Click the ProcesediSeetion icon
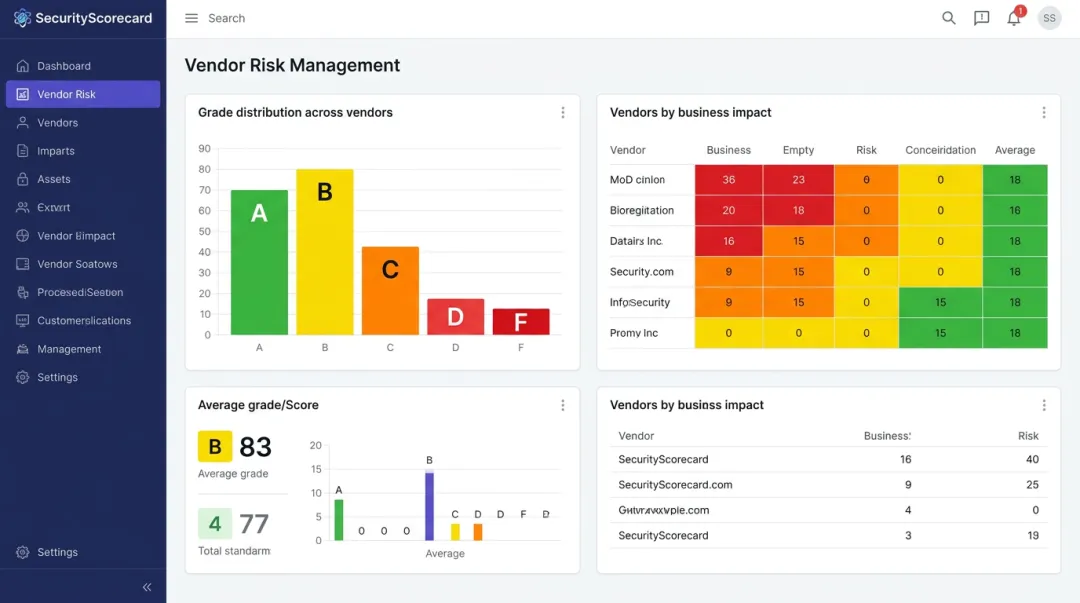Viewport: 1080px width, 603px height. click(23, 292)
